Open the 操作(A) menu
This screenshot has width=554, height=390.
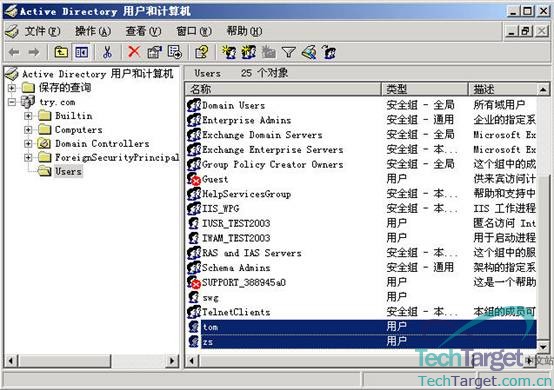point(93,31)
